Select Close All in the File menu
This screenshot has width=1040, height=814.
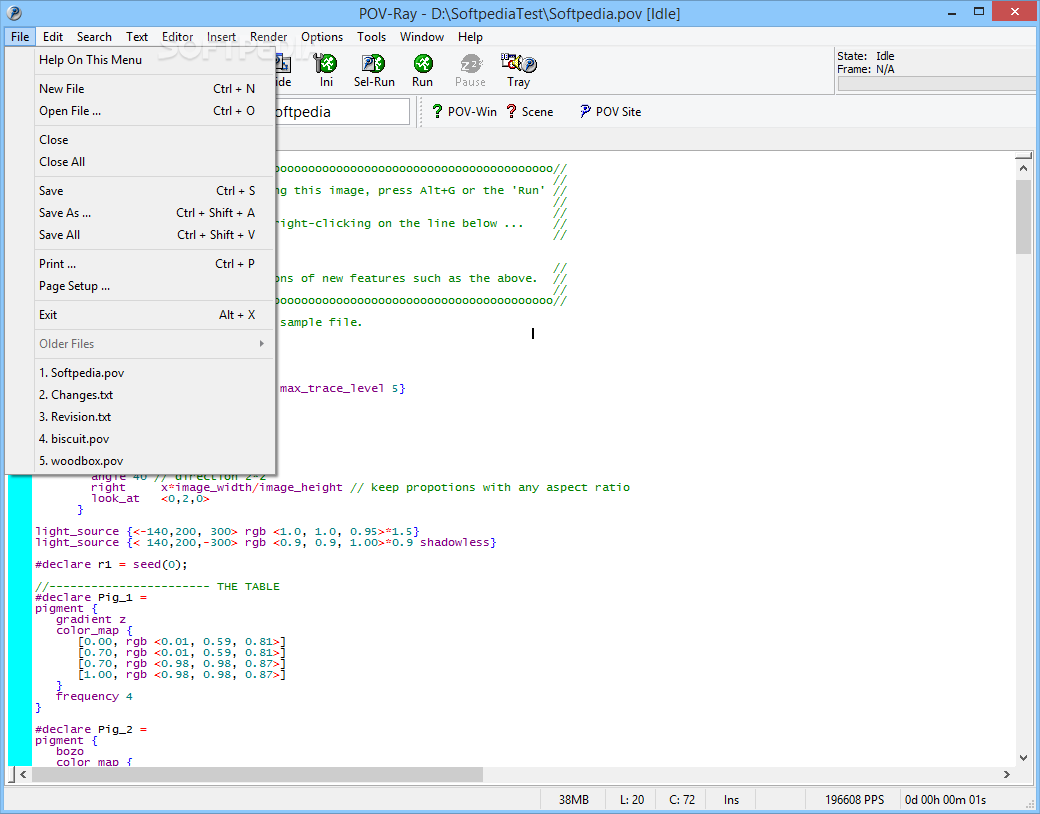155,162
